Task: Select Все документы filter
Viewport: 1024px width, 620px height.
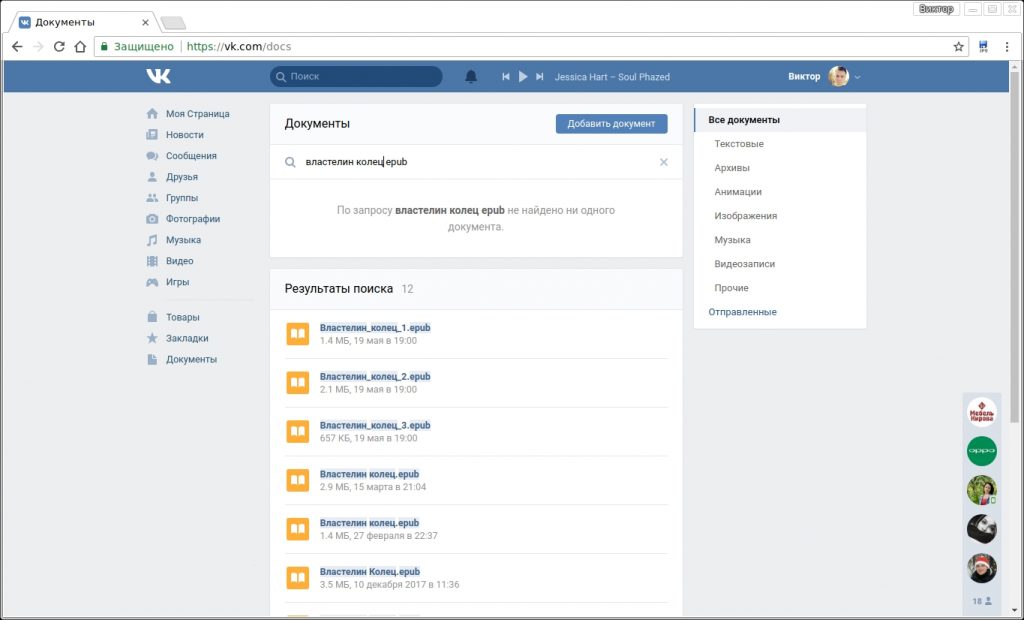Action: (x=780, y=120)
